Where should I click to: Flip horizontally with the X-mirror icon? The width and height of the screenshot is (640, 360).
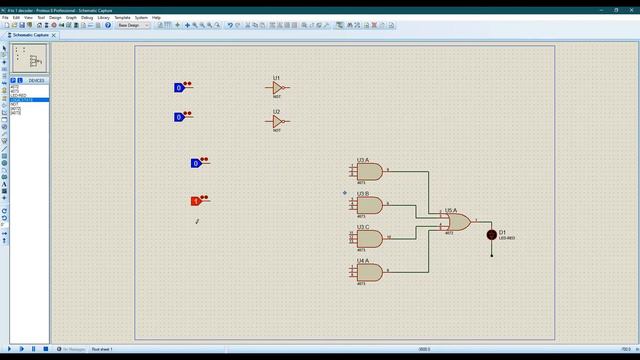(x=4, y=233)
